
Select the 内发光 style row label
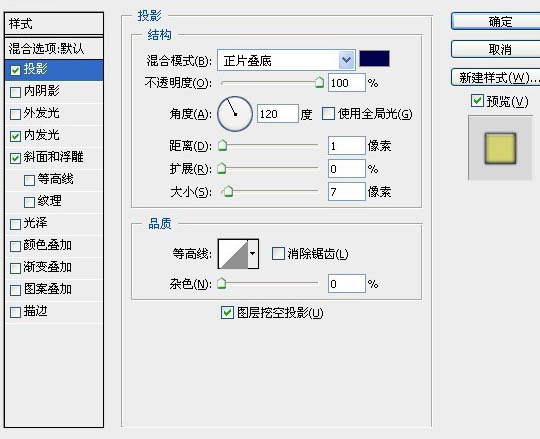(41, 135)
